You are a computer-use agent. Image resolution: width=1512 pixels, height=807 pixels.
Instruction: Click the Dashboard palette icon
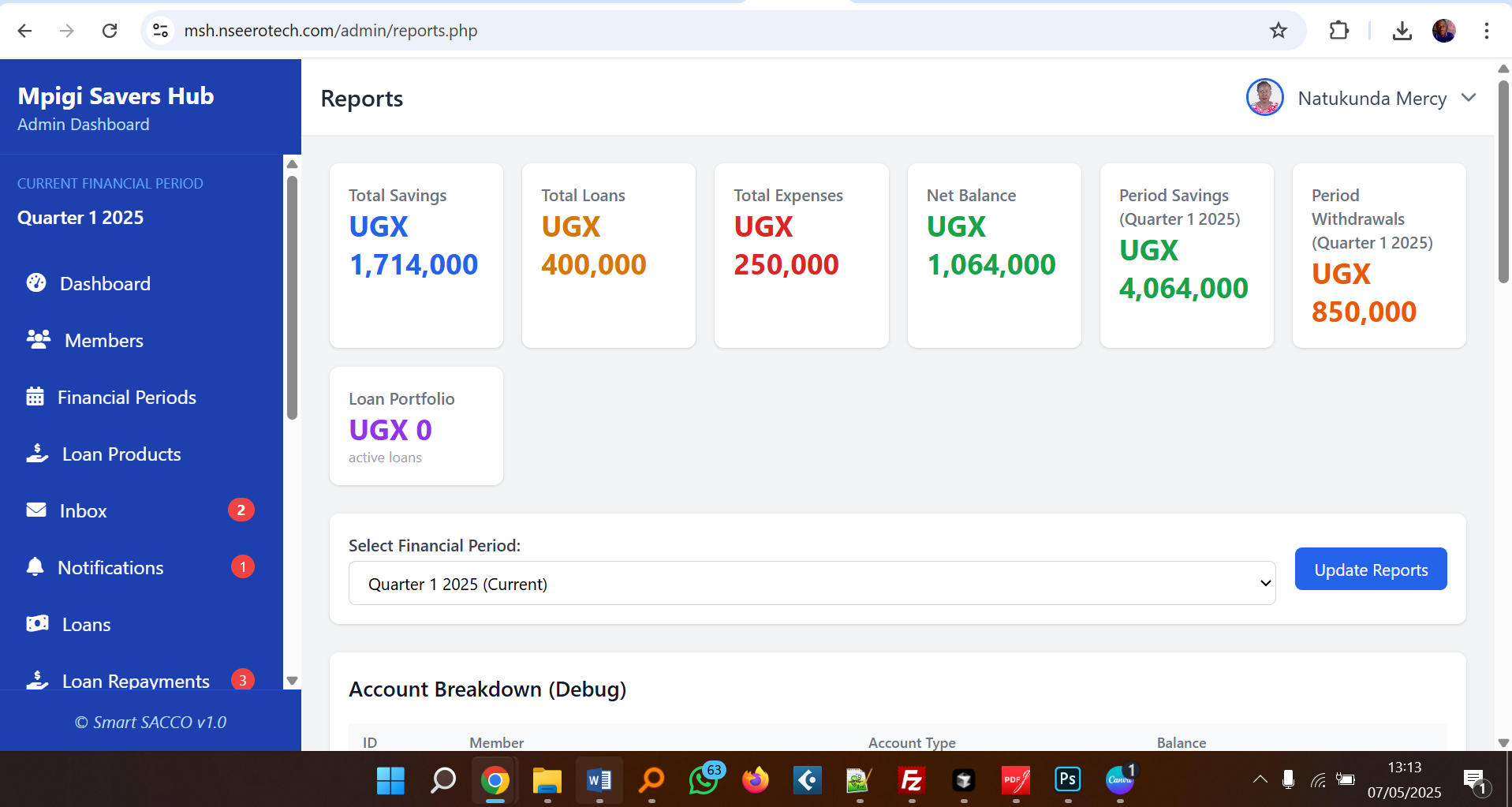click(36, 283)
